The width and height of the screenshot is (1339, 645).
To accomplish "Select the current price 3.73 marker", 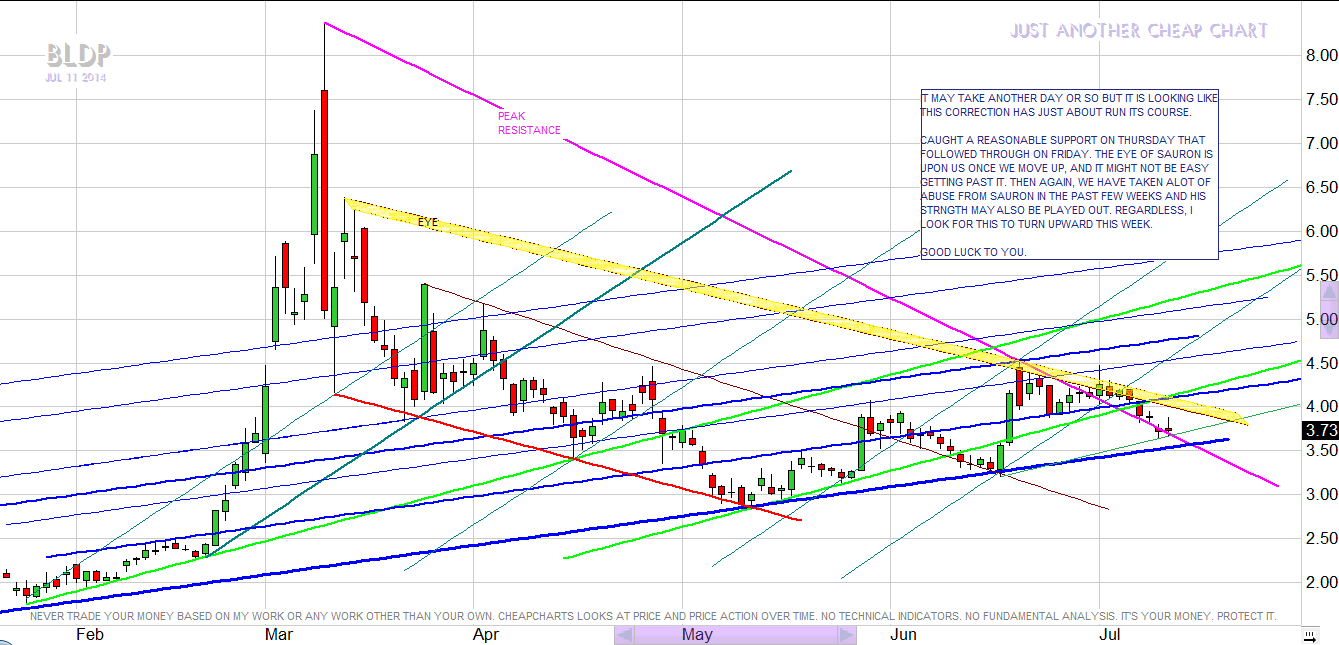I will (1319, 430).
